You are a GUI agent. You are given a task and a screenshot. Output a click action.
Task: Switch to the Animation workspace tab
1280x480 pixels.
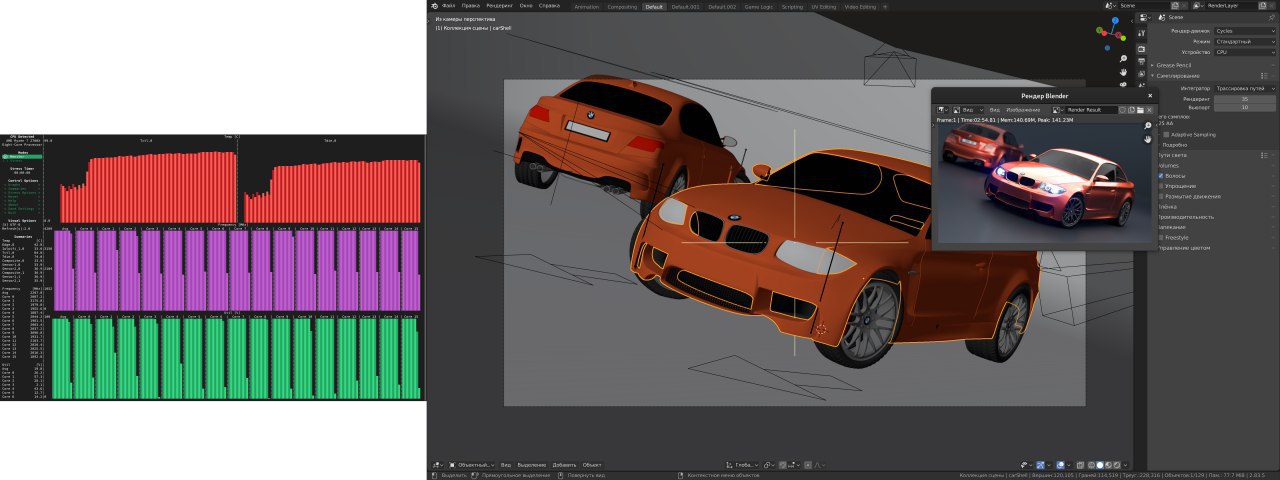point(587,6)
